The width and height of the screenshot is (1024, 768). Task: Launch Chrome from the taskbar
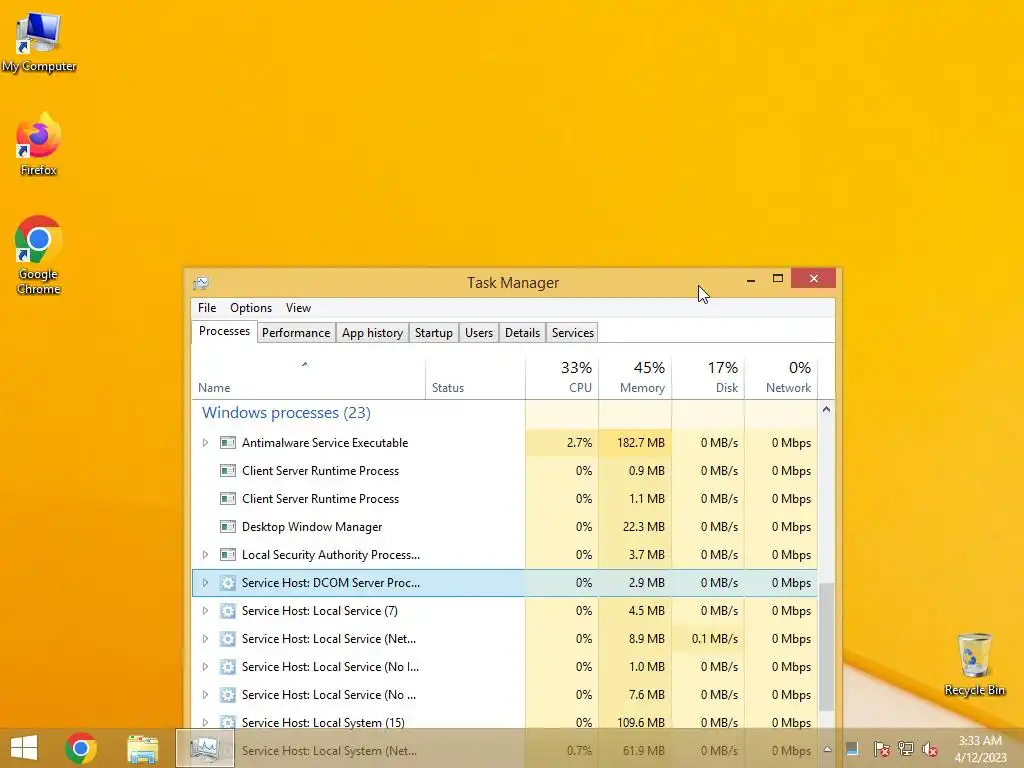81,748
